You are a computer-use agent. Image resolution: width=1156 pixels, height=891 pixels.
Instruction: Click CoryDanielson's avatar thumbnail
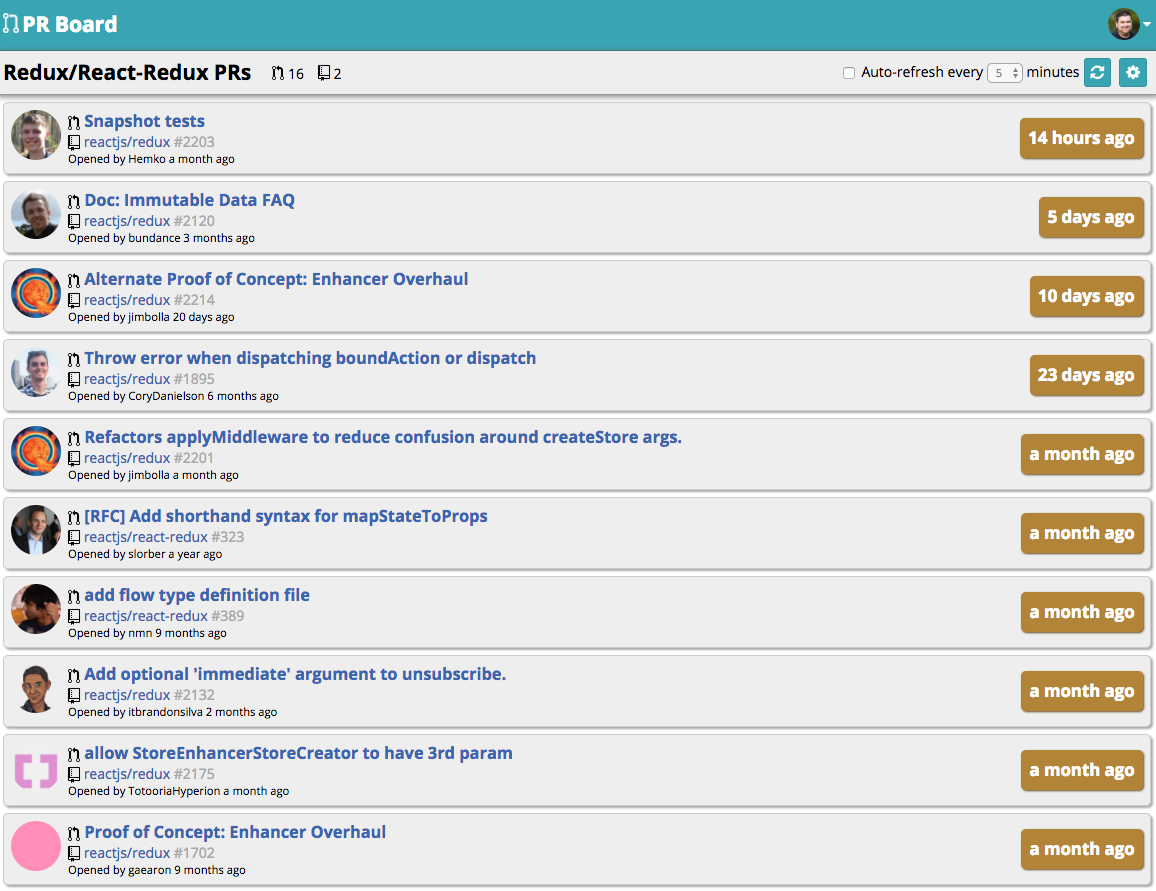coord(35,371)
